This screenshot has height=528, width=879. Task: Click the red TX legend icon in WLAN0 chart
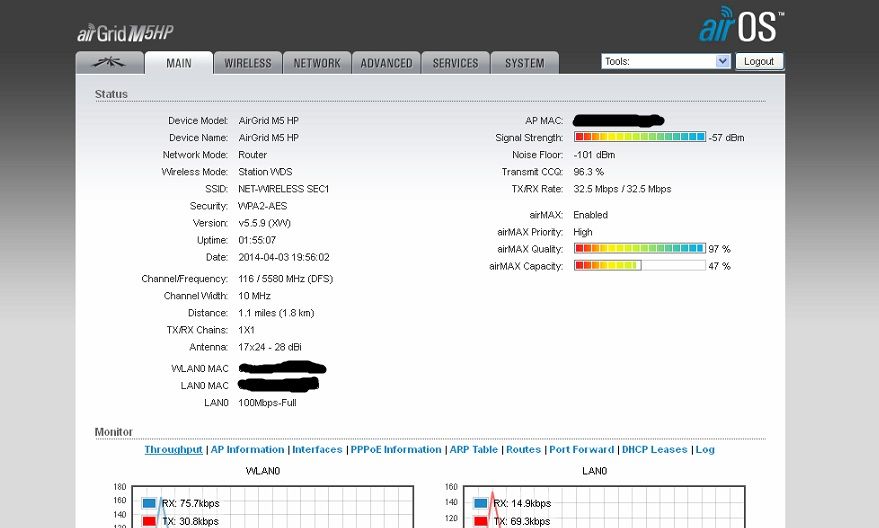(x=149, y=521)
